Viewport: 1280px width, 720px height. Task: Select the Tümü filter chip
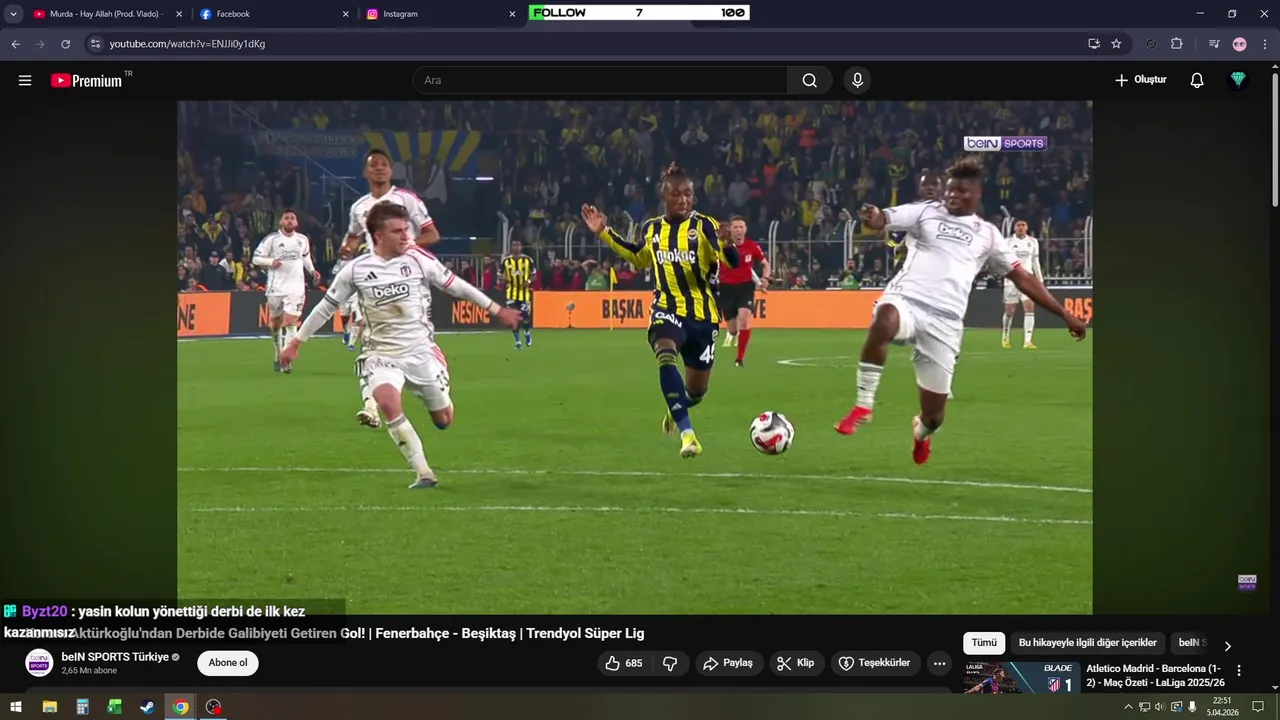click(984, 643)
